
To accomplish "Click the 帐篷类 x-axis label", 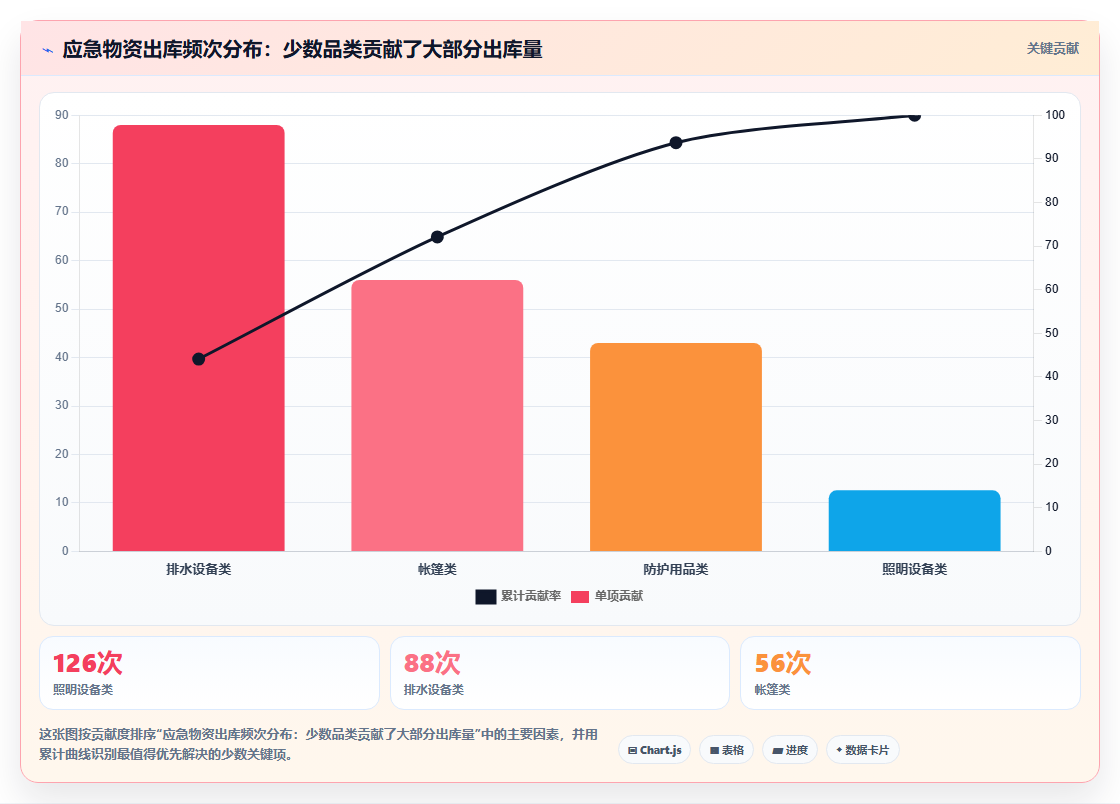I will (x=437, y=569).
